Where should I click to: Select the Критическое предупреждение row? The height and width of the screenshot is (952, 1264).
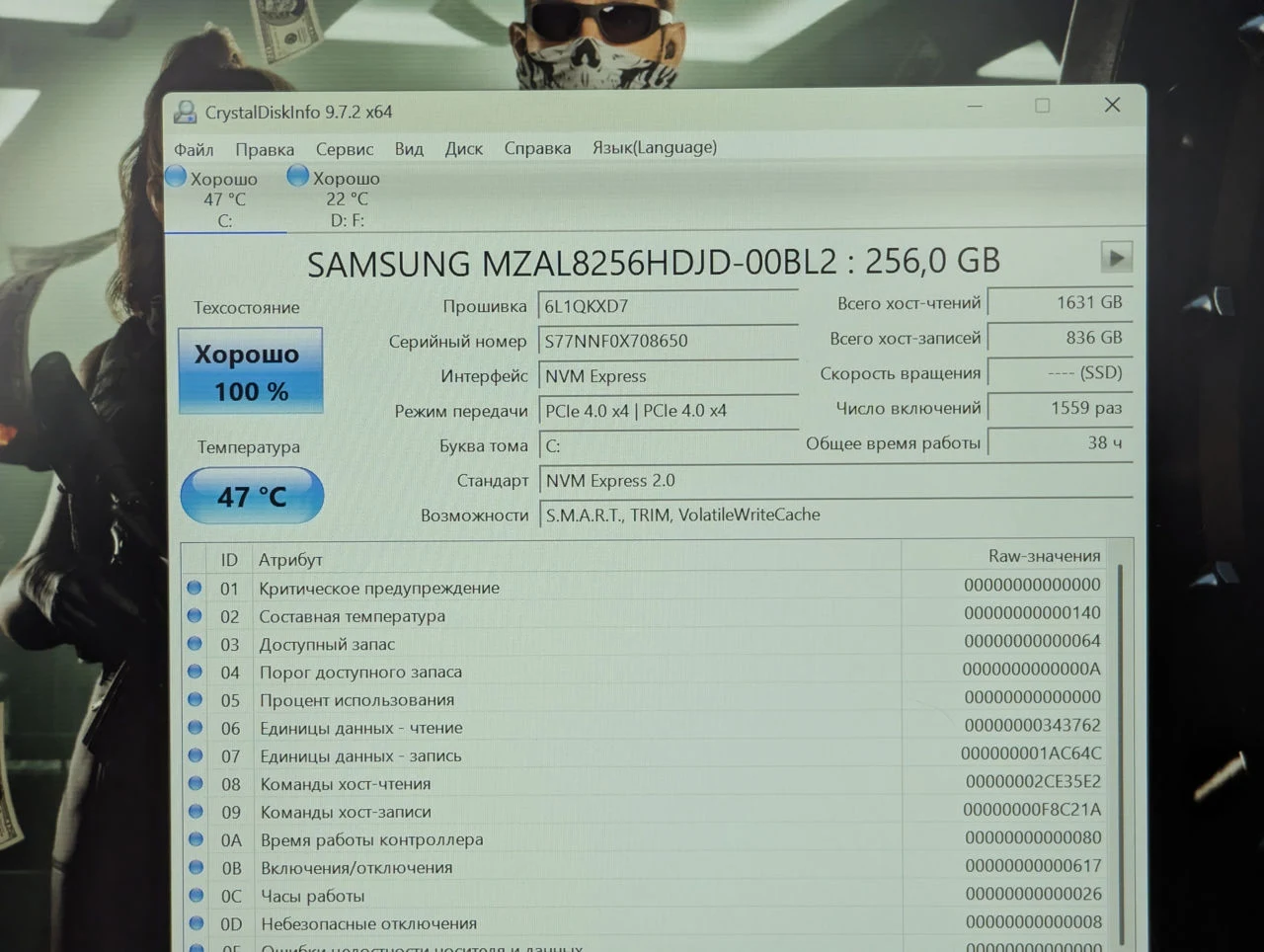(x=644, y=588)
